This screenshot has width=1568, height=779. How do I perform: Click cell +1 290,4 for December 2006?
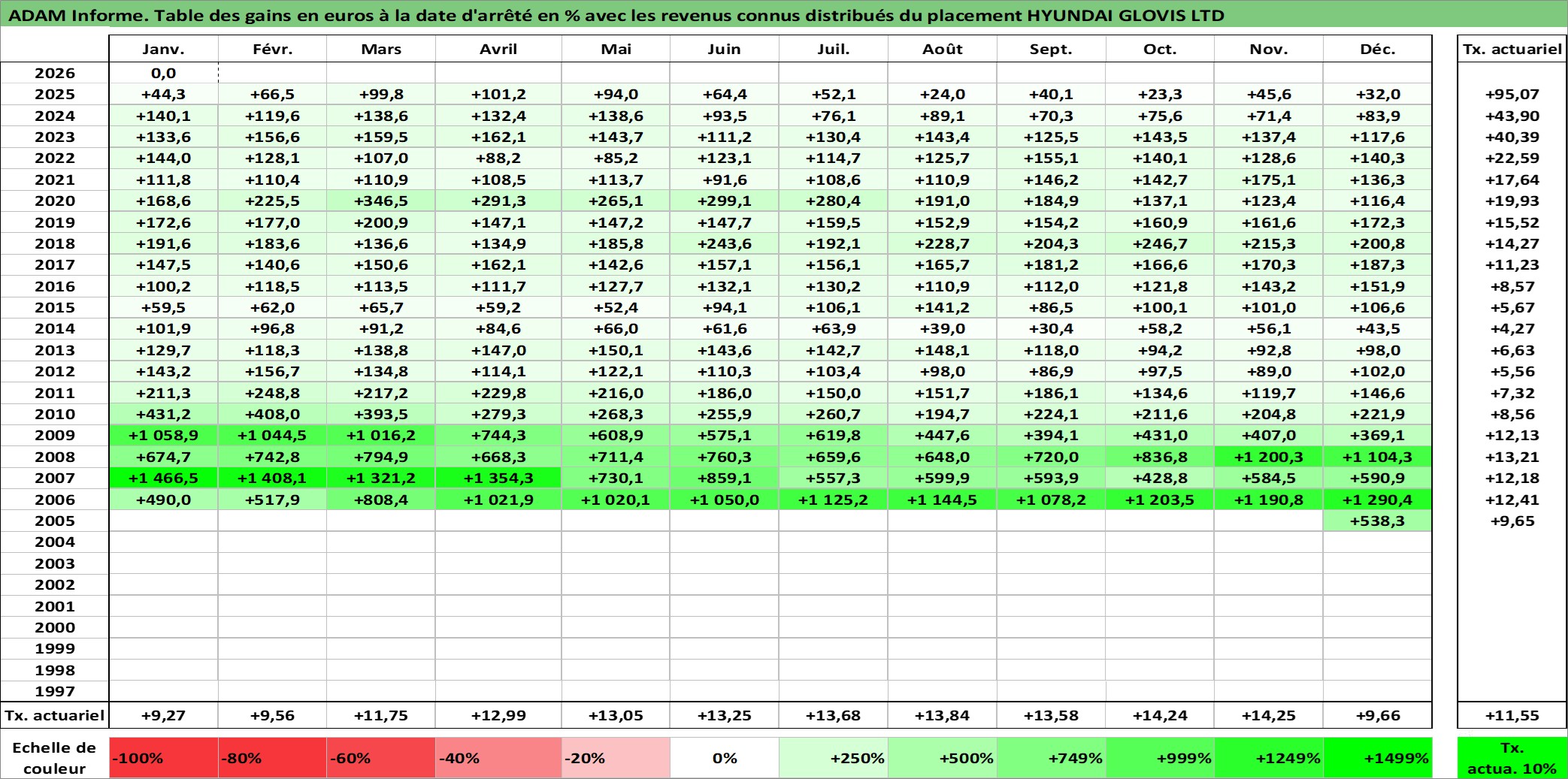(x=1378, y=500)
